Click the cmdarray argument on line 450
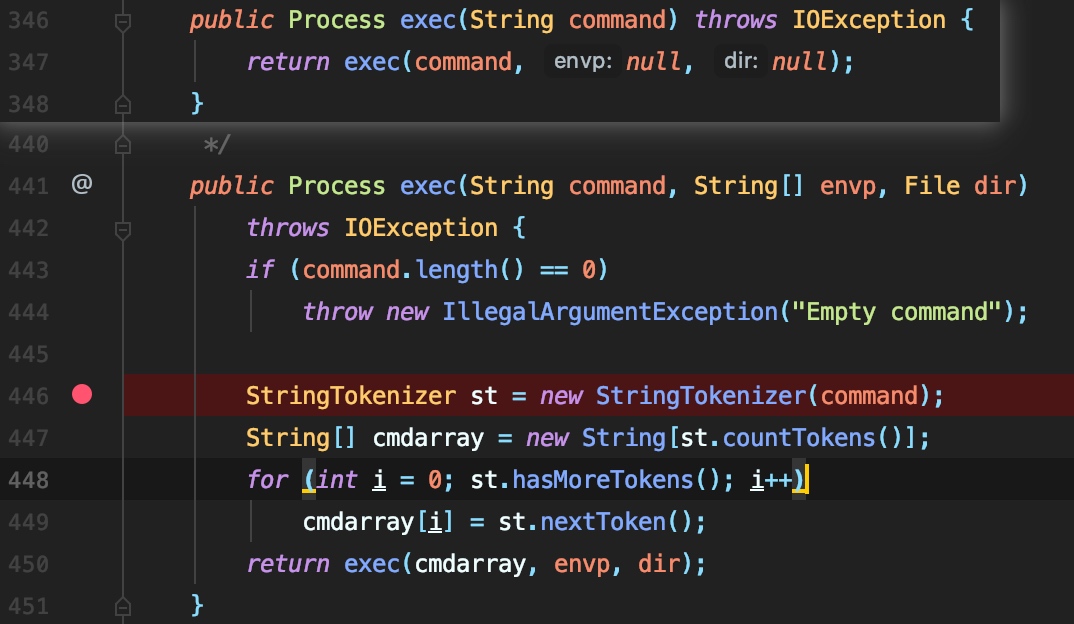The width and height of the screenshot is (1074, 624). click(470, 564)
